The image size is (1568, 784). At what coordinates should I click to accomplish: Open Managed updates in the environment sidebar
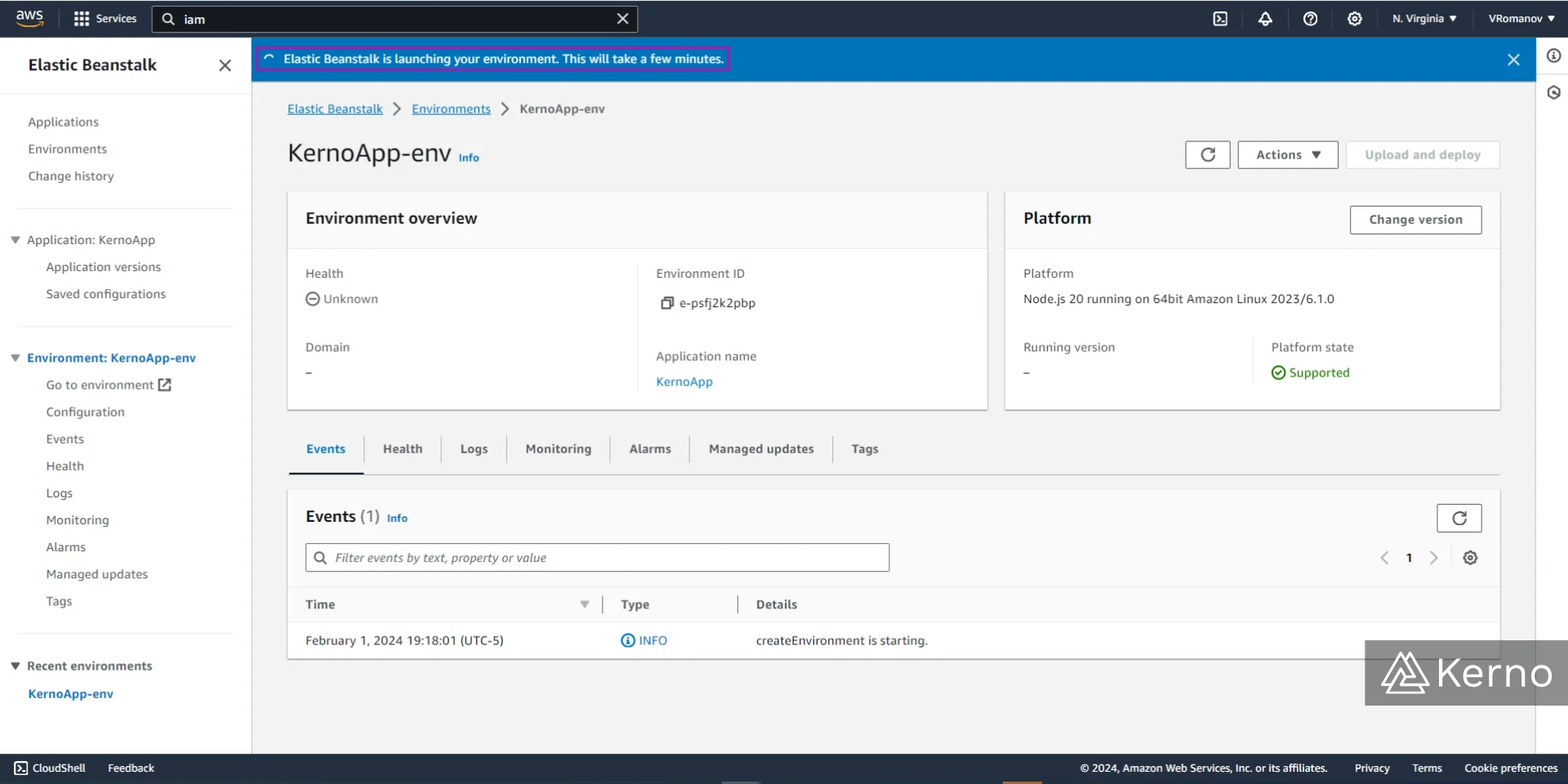click(97, 574)
